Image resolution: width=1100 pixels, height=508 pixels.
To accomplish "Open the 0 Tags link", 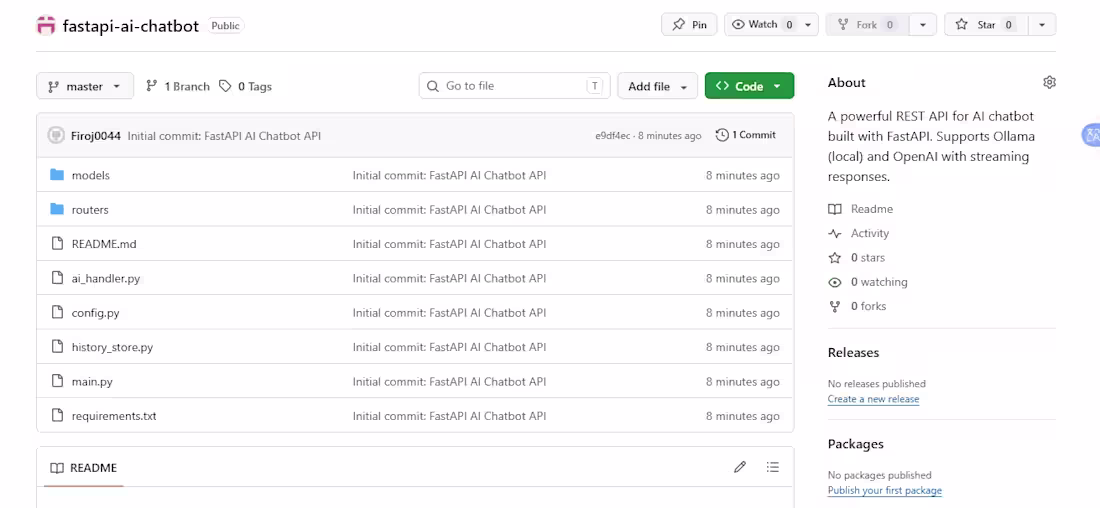I will click(245, 86).
